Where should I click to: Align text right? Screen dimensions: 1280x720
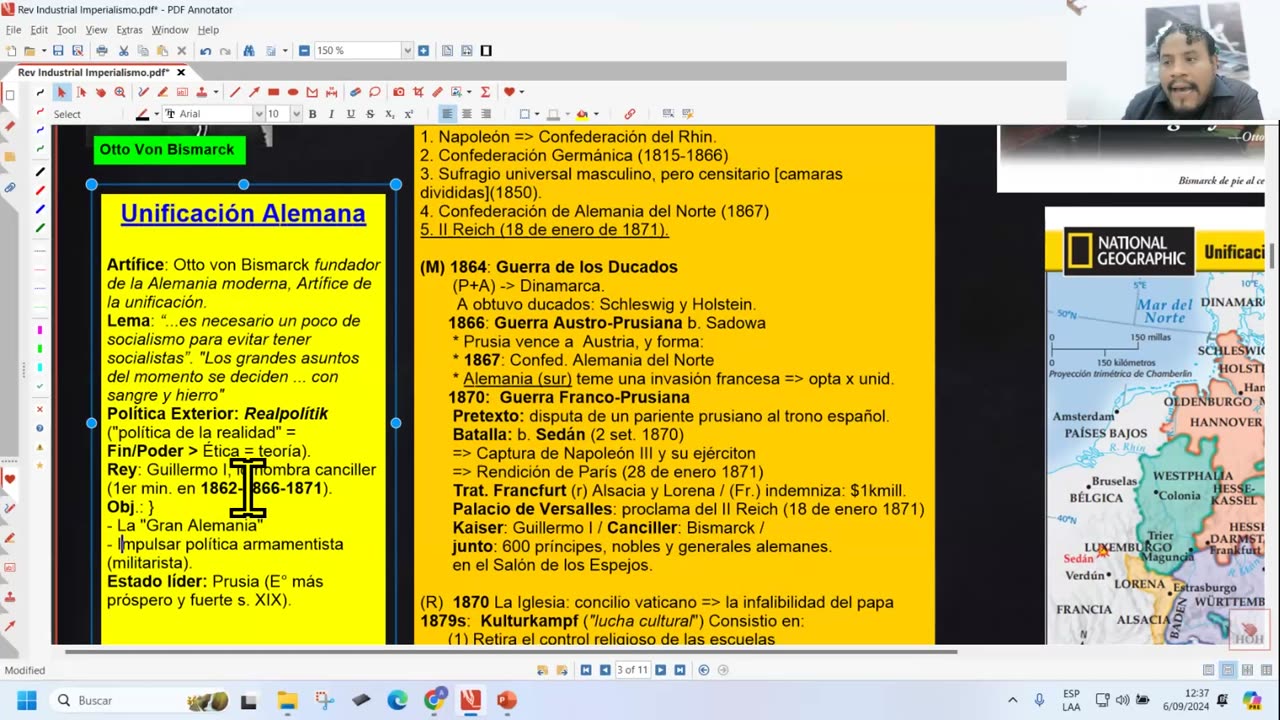click(486, 114)
